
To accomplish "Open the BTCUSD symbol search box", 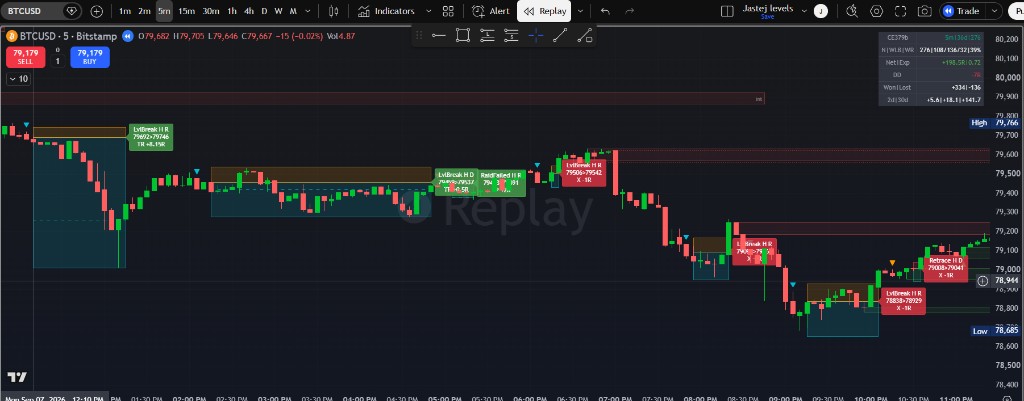I will [x=41, y=11].
